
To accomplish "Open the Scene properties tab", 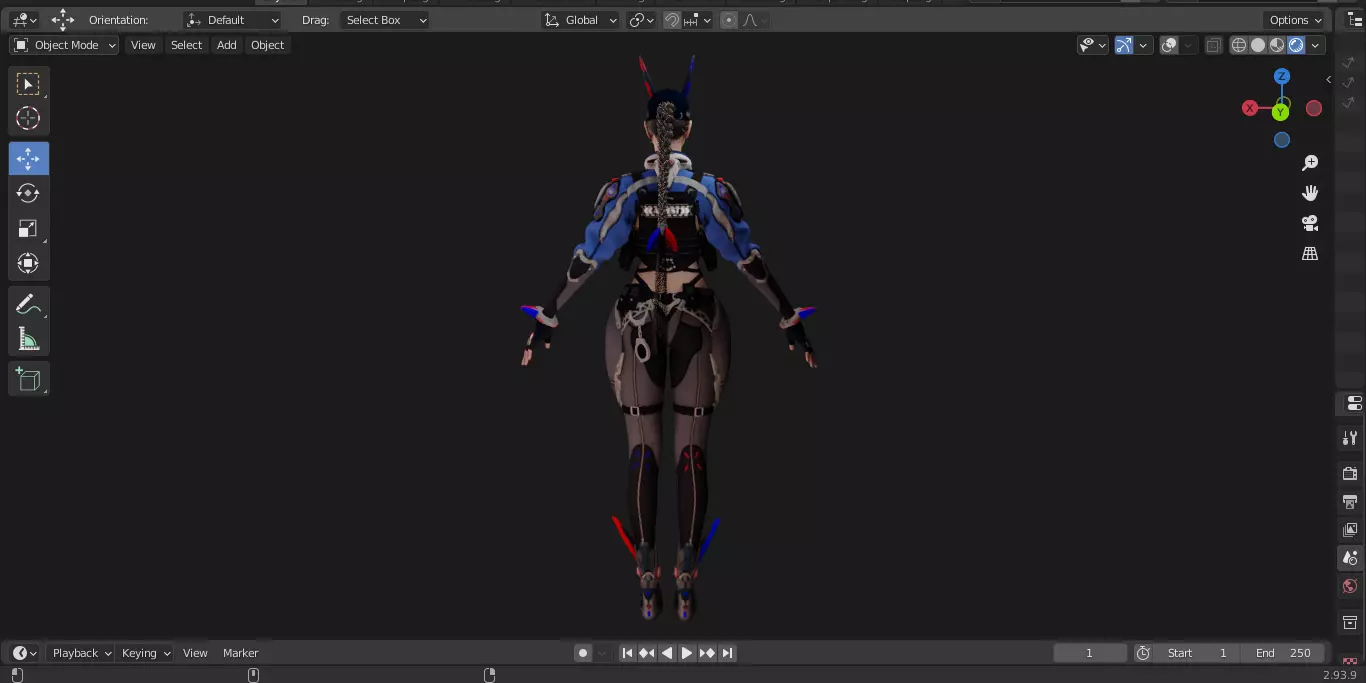I will pos(1350,558).
